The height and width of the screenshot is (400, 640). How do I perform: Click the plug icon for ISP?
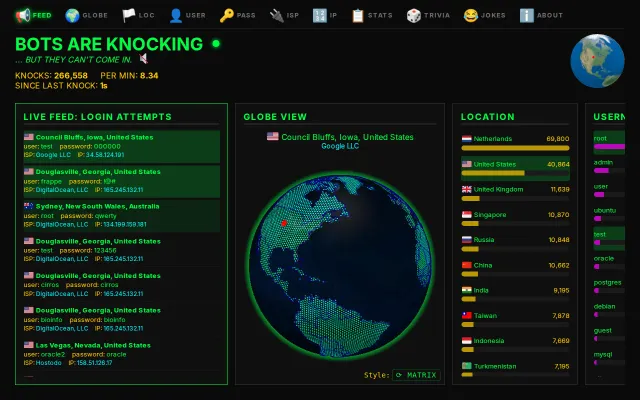pyautogui.click(x=277, y=16)
